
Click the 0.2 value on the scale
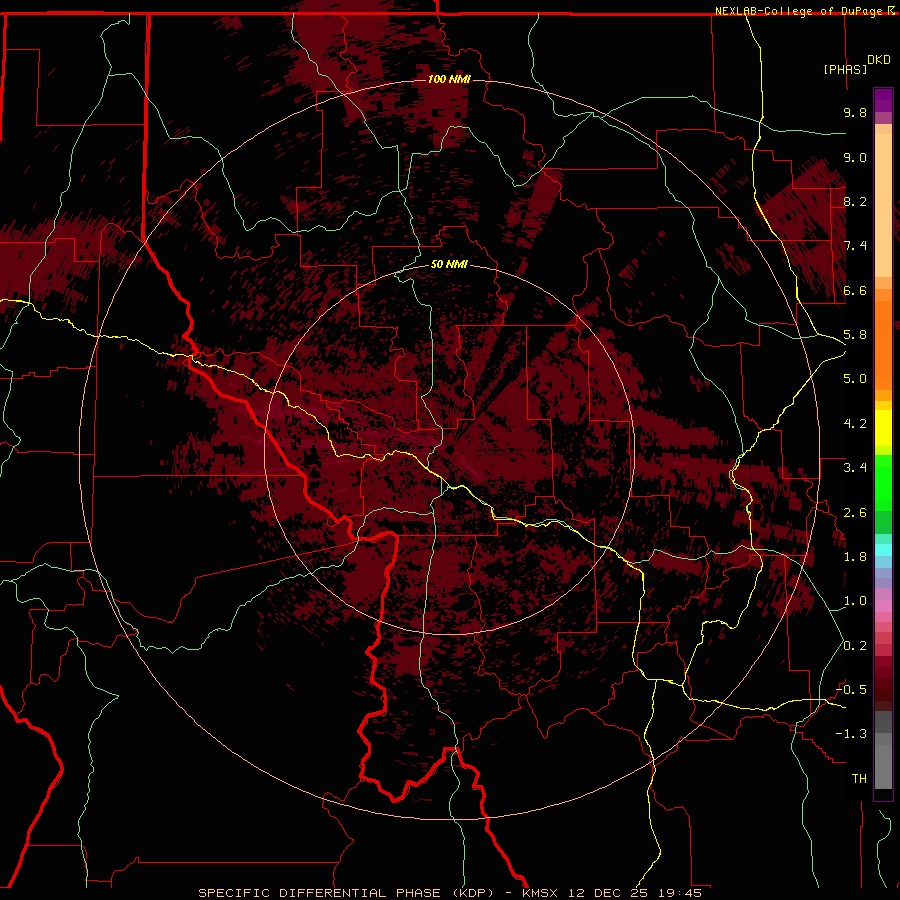point(855,646)
